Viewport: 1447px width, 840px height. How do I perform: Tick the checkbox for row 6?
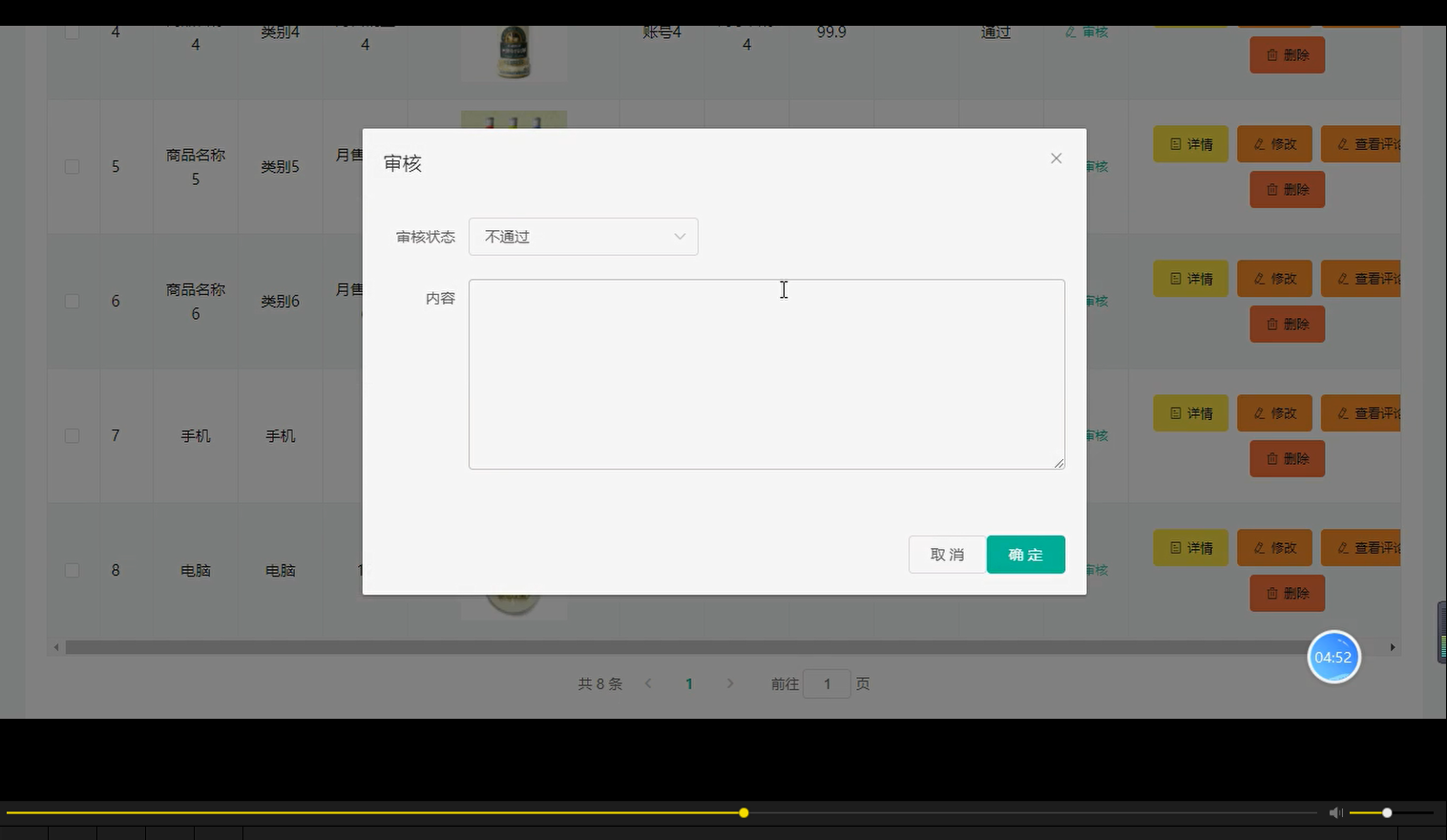72,302
